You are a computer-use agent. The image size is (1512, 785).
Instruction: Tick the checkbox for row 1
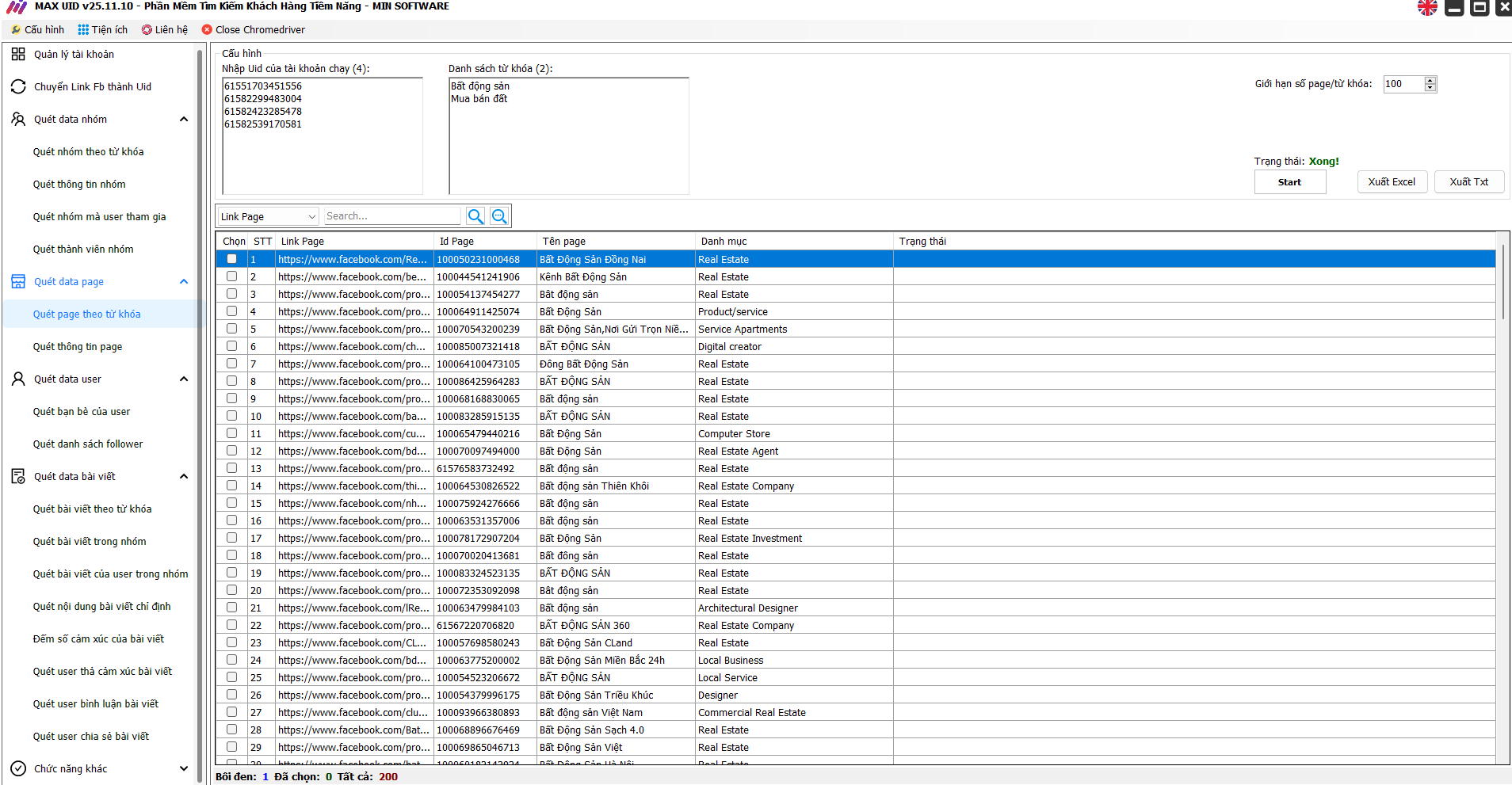click(231, 259)
